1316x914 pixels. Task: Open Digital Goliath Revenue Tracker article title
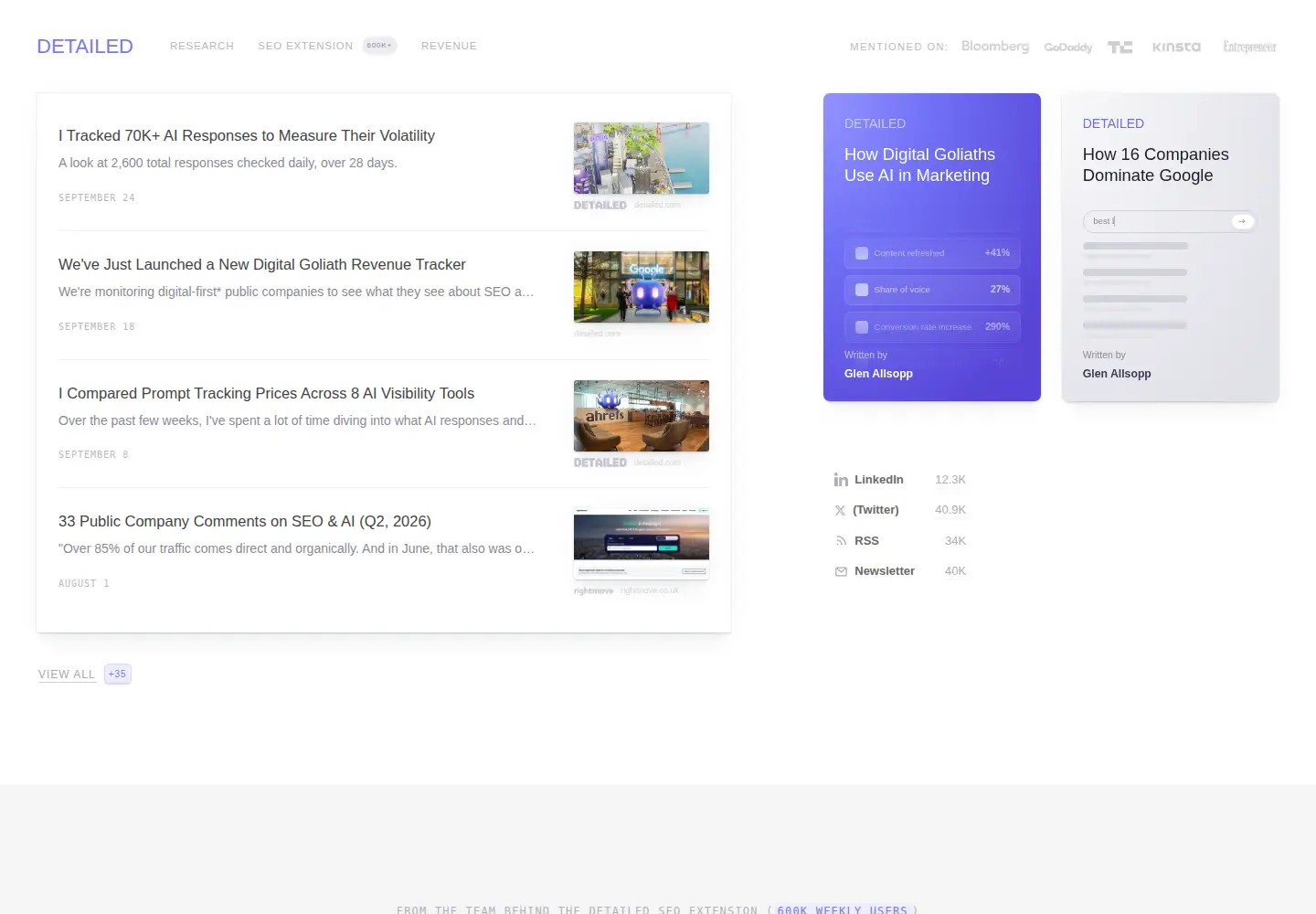[262, 264]
